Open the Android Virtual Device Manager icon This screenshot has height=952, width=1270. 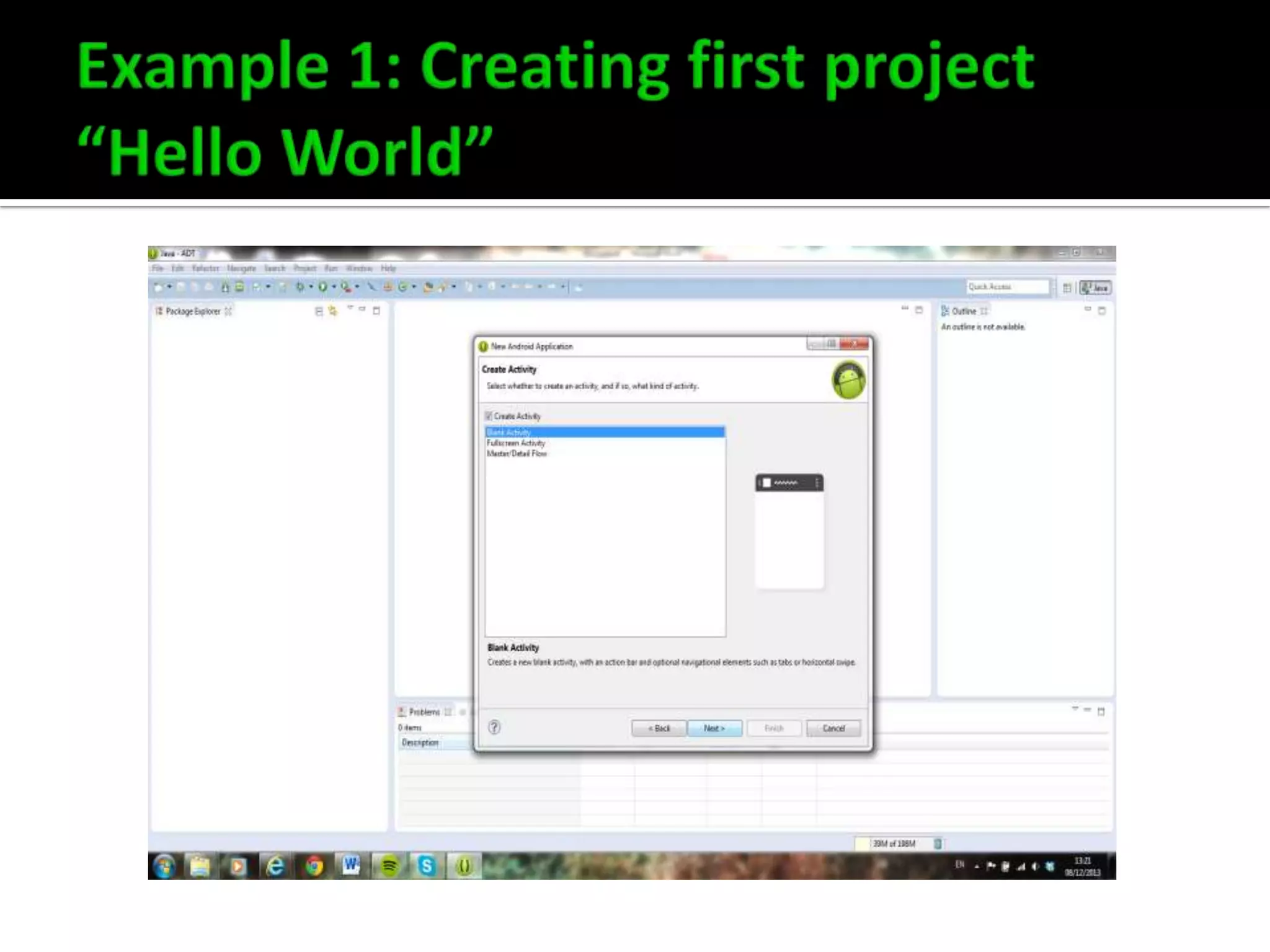pos(239,287)
